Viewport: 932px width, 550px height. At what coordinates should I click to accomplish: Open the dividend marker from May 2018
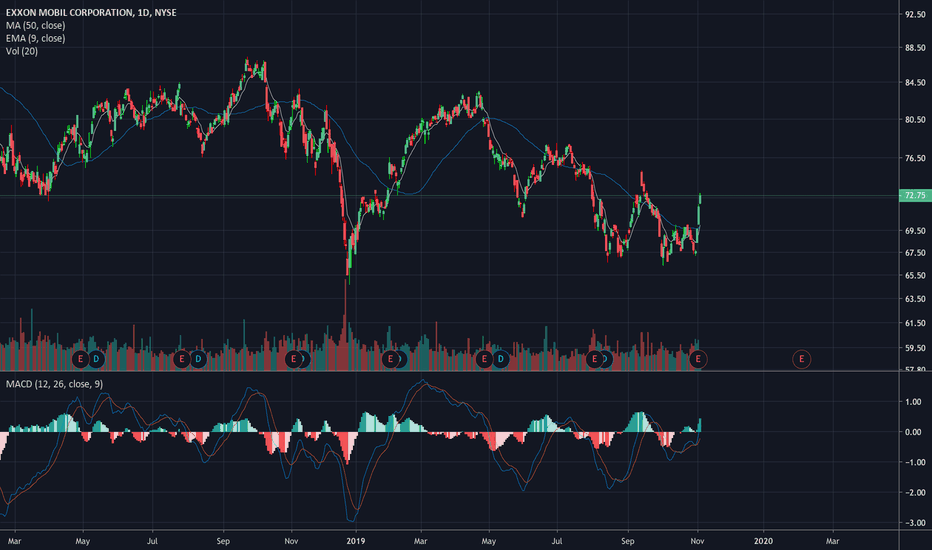click(x=96, y=359)
